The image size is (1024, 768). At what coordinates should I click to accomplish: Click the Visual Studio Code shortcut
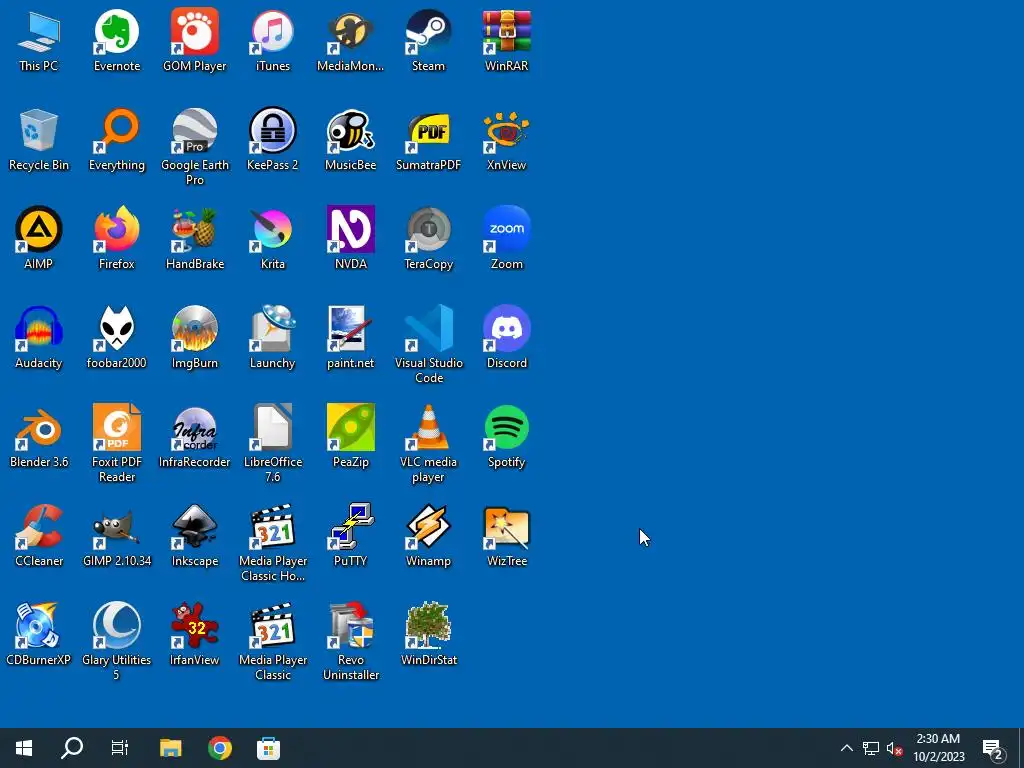click(428, 328)
